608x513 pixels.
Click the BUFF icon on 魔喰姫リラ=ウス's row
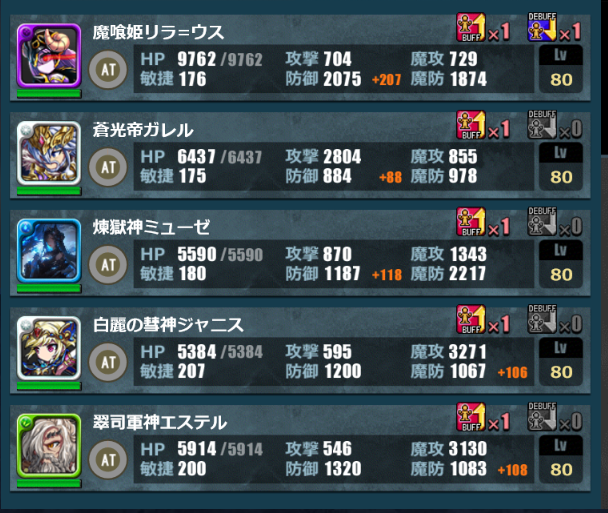(x=471, y=27)
